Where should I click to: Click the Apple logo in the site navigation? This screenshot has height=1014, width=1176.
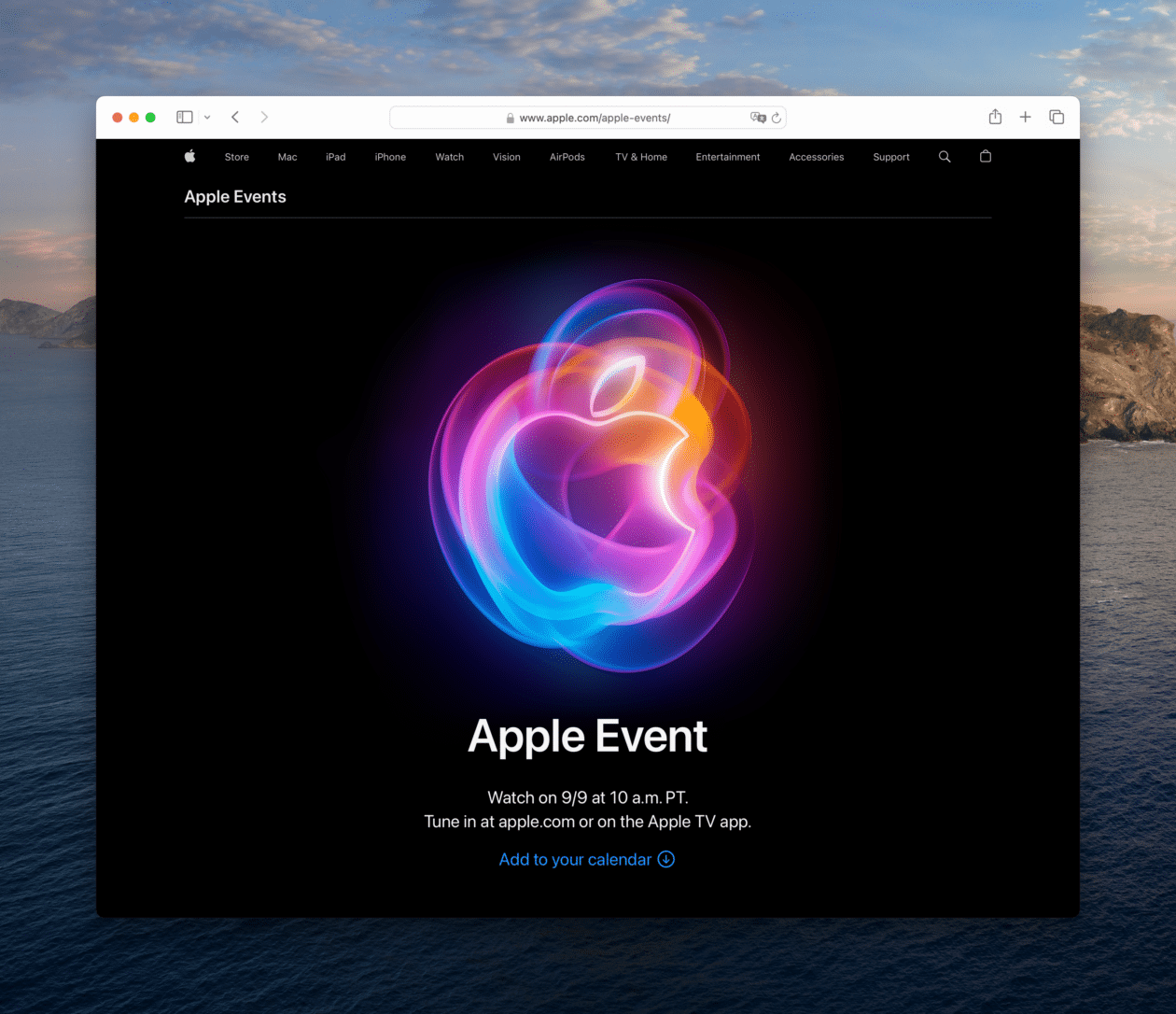(x=190, y=157)
